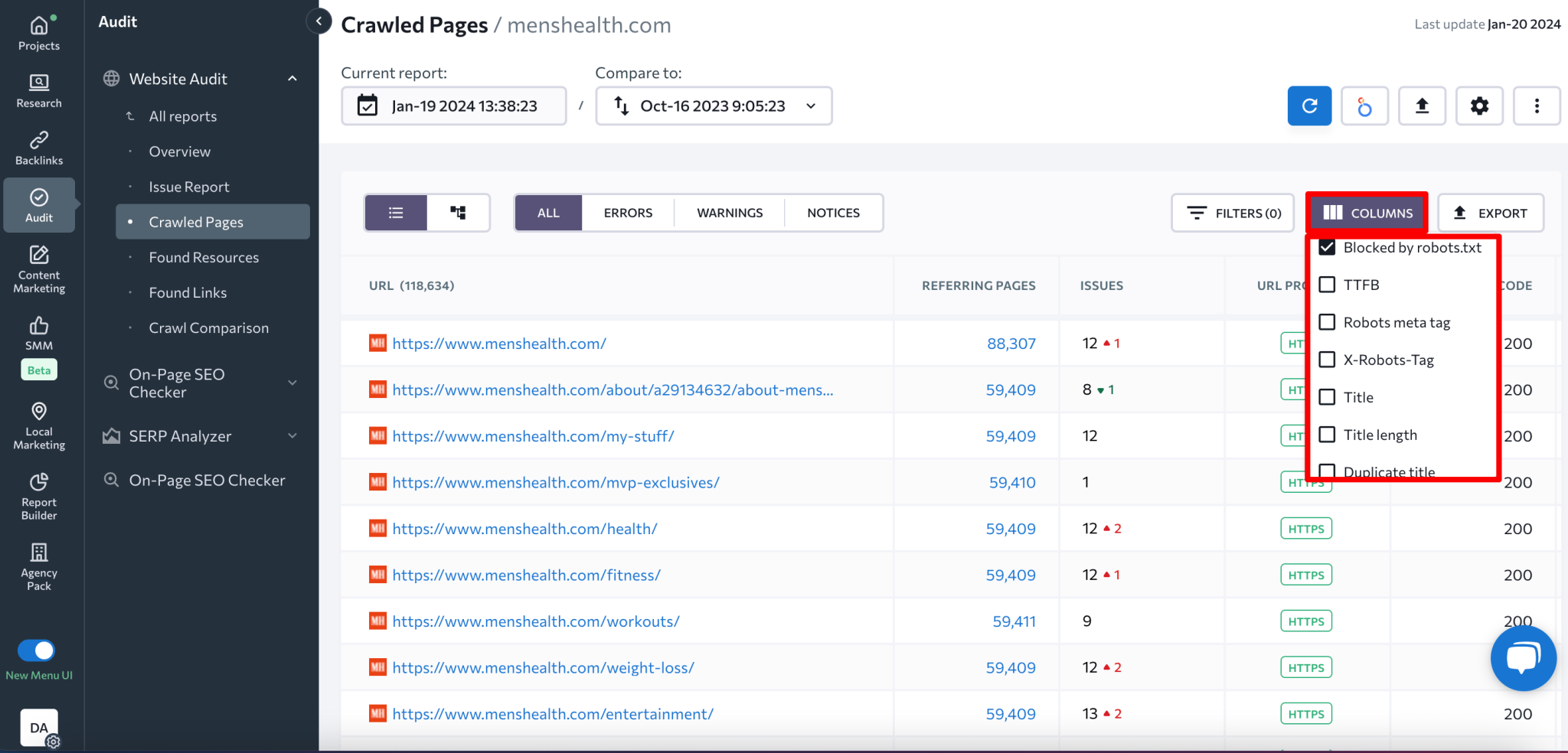Open the menshealth.com homepage link
This screenshot has height=753, width=1568.
click(498, 343)
